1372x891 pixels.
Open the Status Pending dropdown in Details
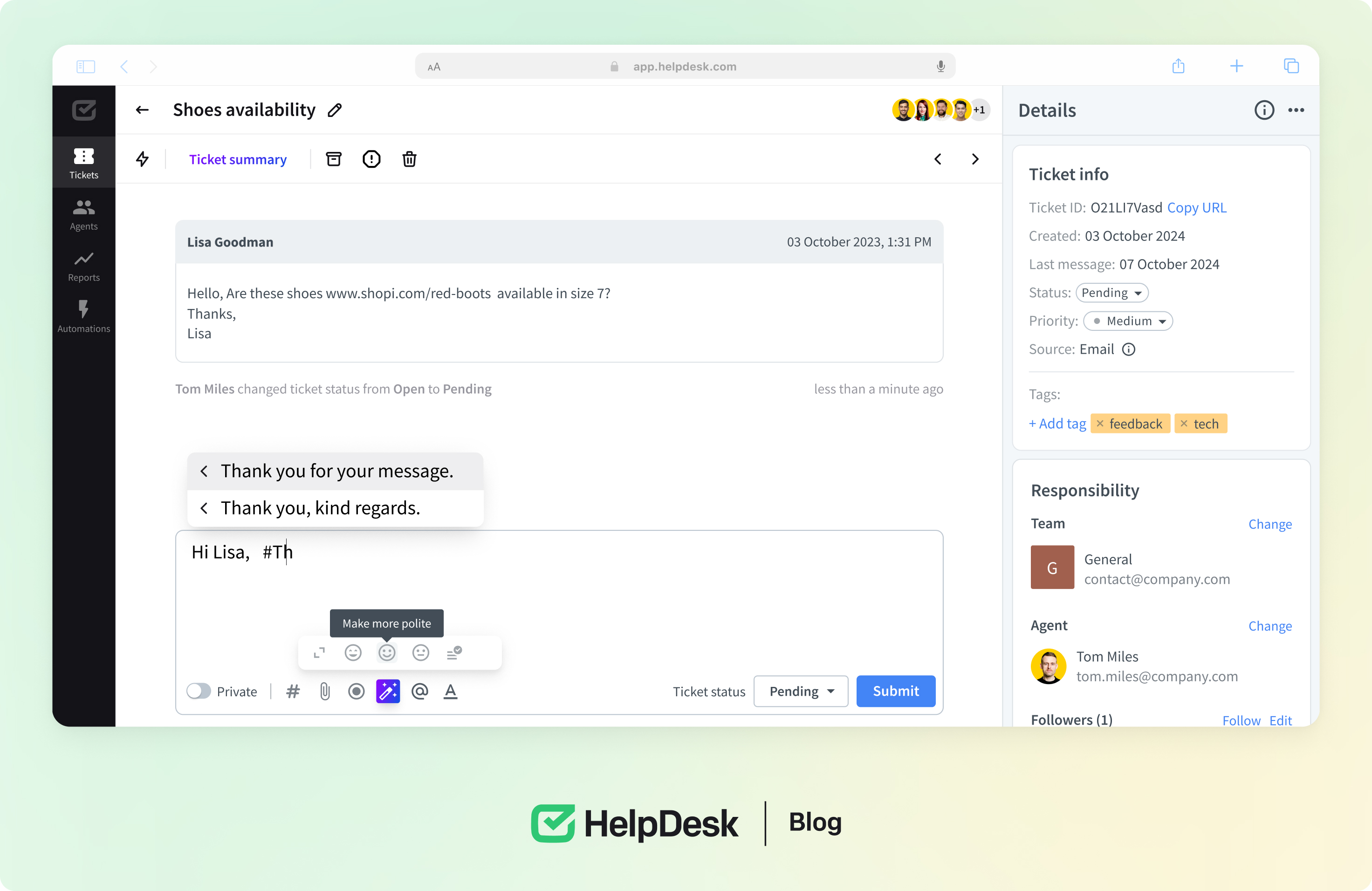click(x=1111, y=293)
